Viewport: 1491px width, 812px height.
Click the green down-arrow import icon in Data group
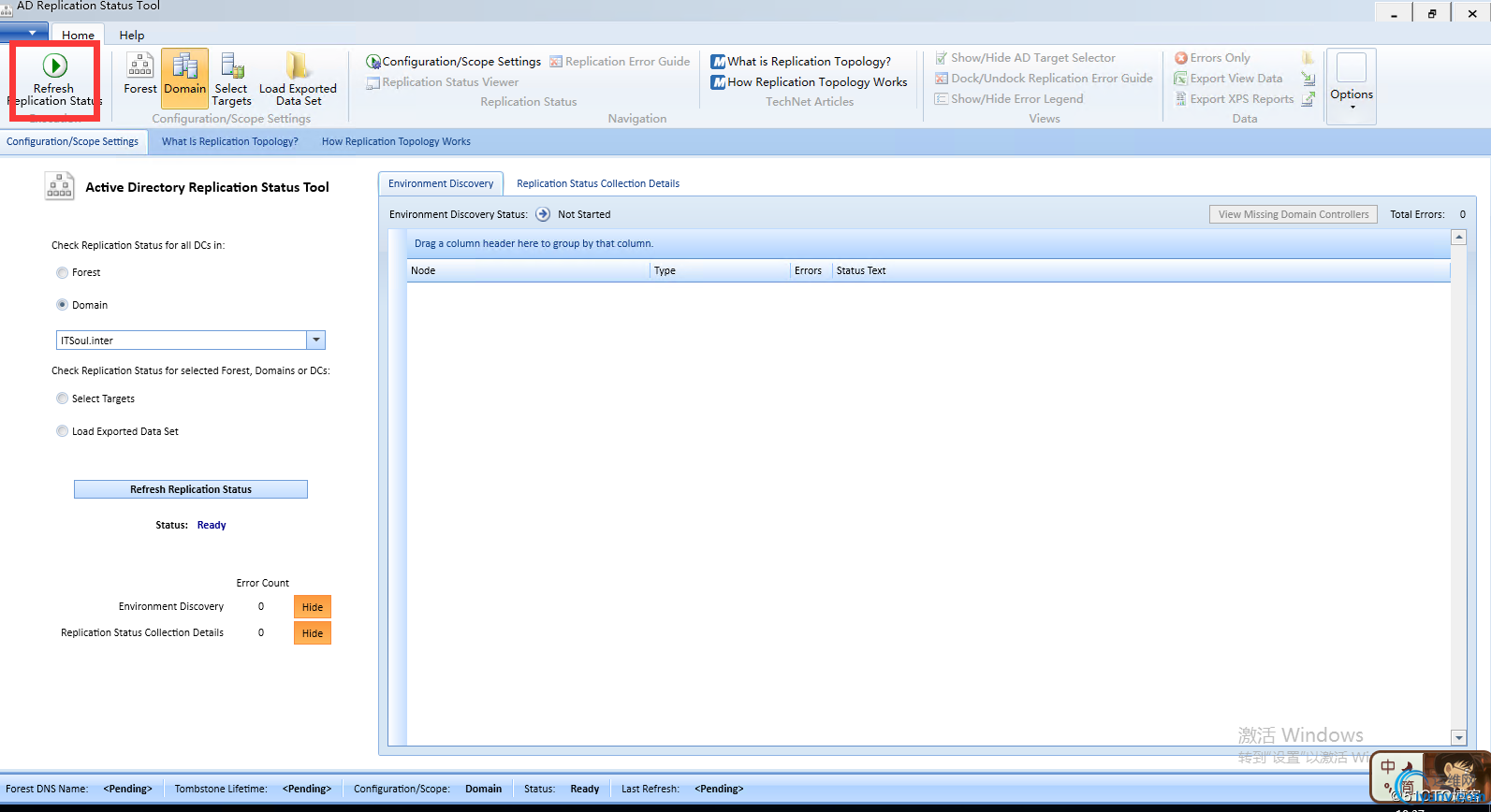(x=1308, y=79)
